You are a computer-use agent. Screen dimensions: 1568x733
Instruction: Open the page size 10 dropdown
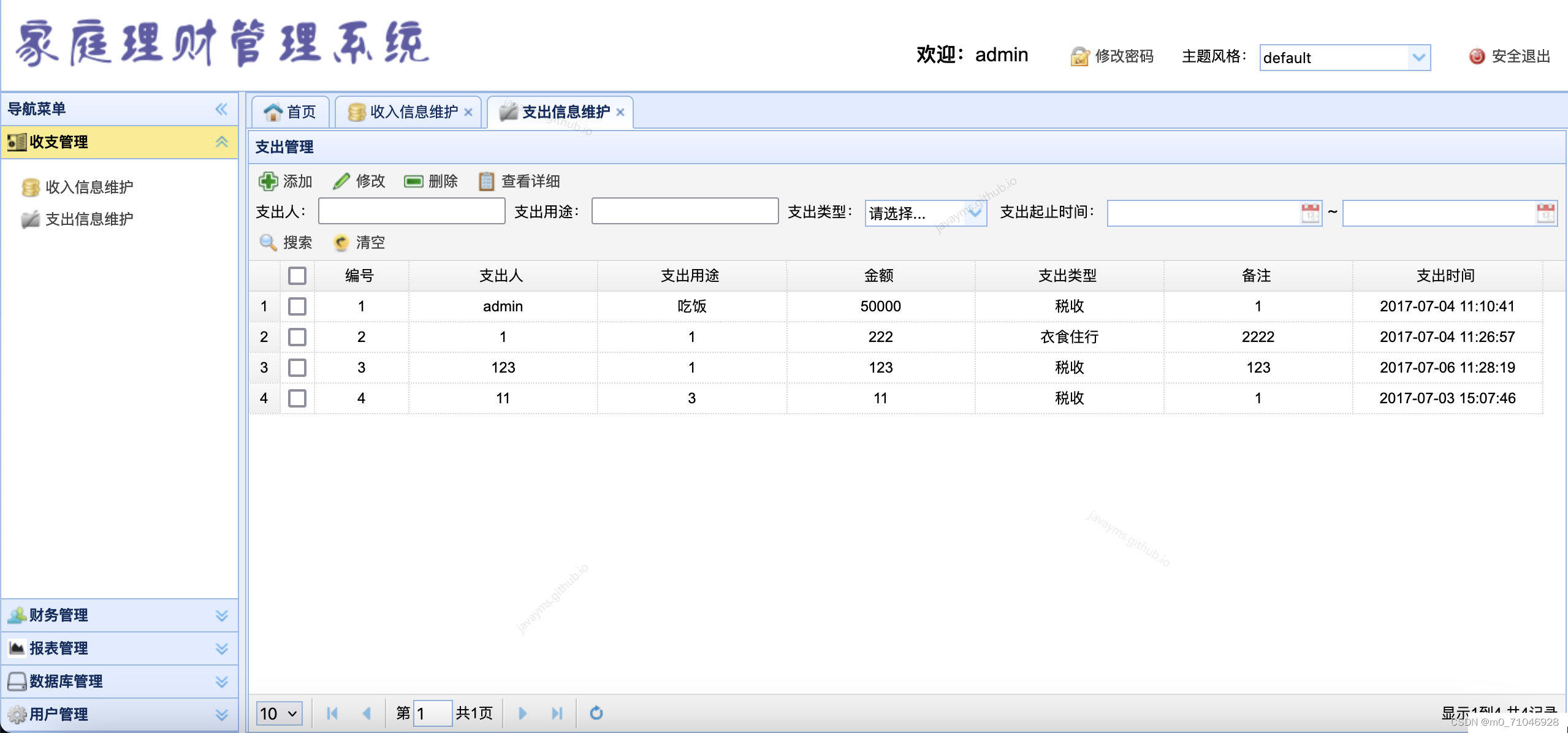279,713
